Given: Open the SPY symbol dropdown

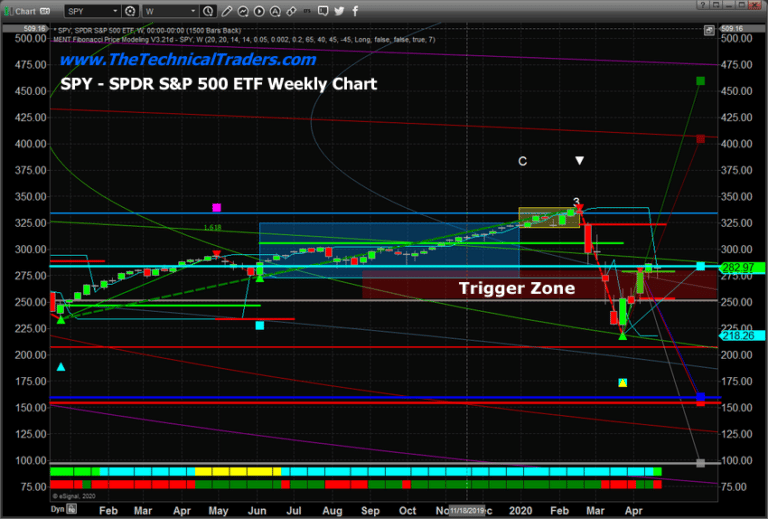Looking at the screenshot, I should pos(93,11).
